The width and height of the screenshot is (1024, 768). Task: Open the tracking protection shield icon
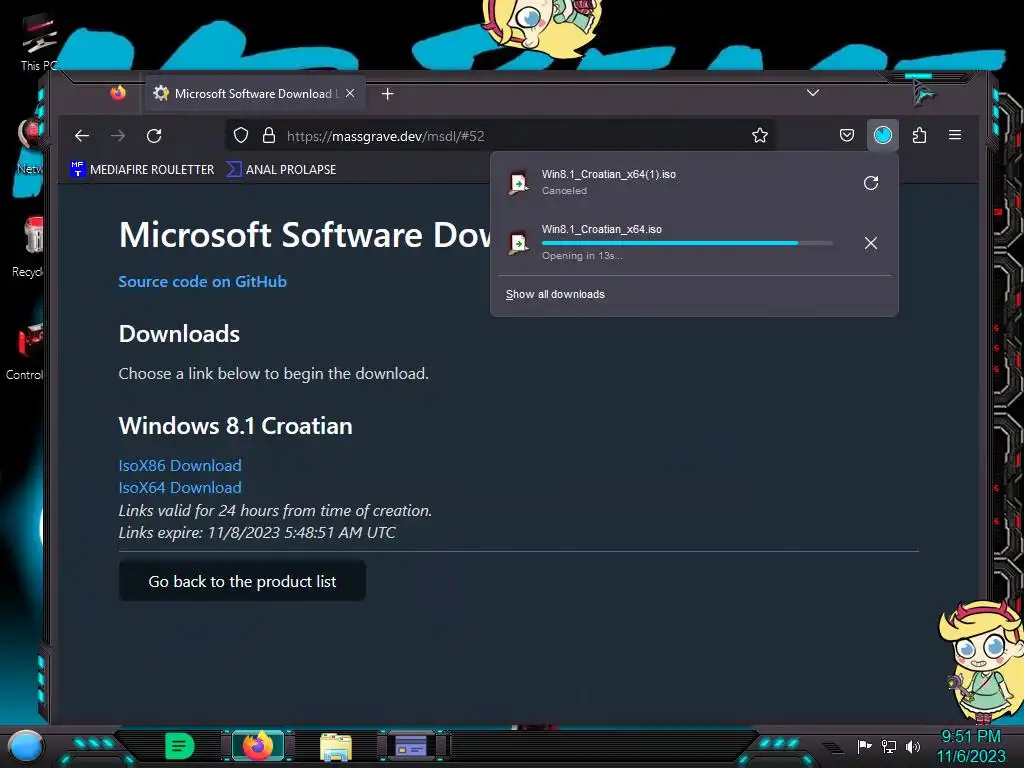pyautogui.click(x=241, y=136)
